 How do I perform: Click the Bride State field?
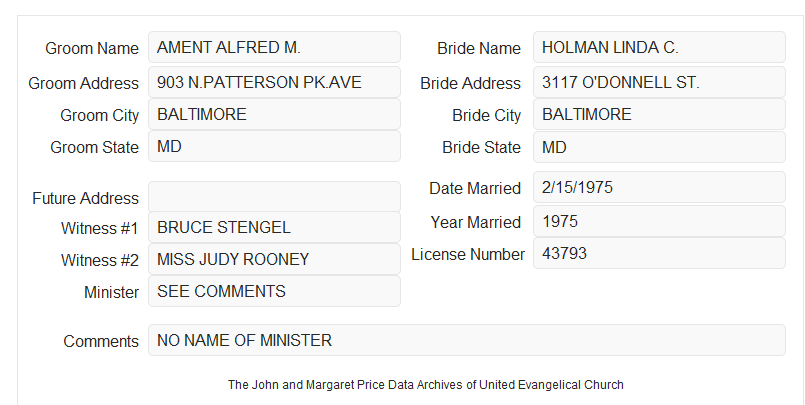659,147
